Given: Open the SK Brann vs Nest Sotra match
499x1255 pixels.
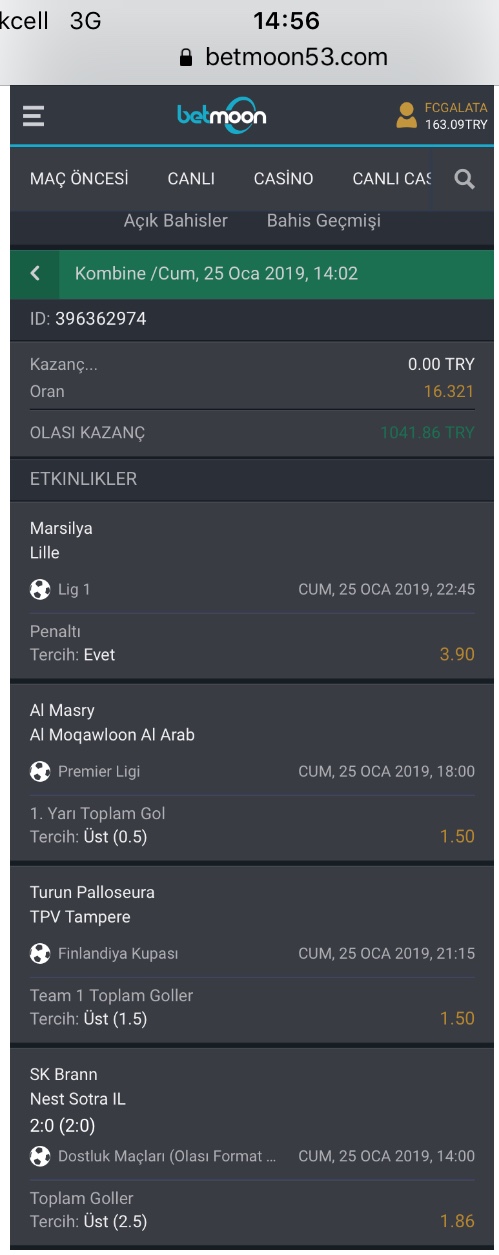Looking at the screenshot, I should tap(78, 1087).
